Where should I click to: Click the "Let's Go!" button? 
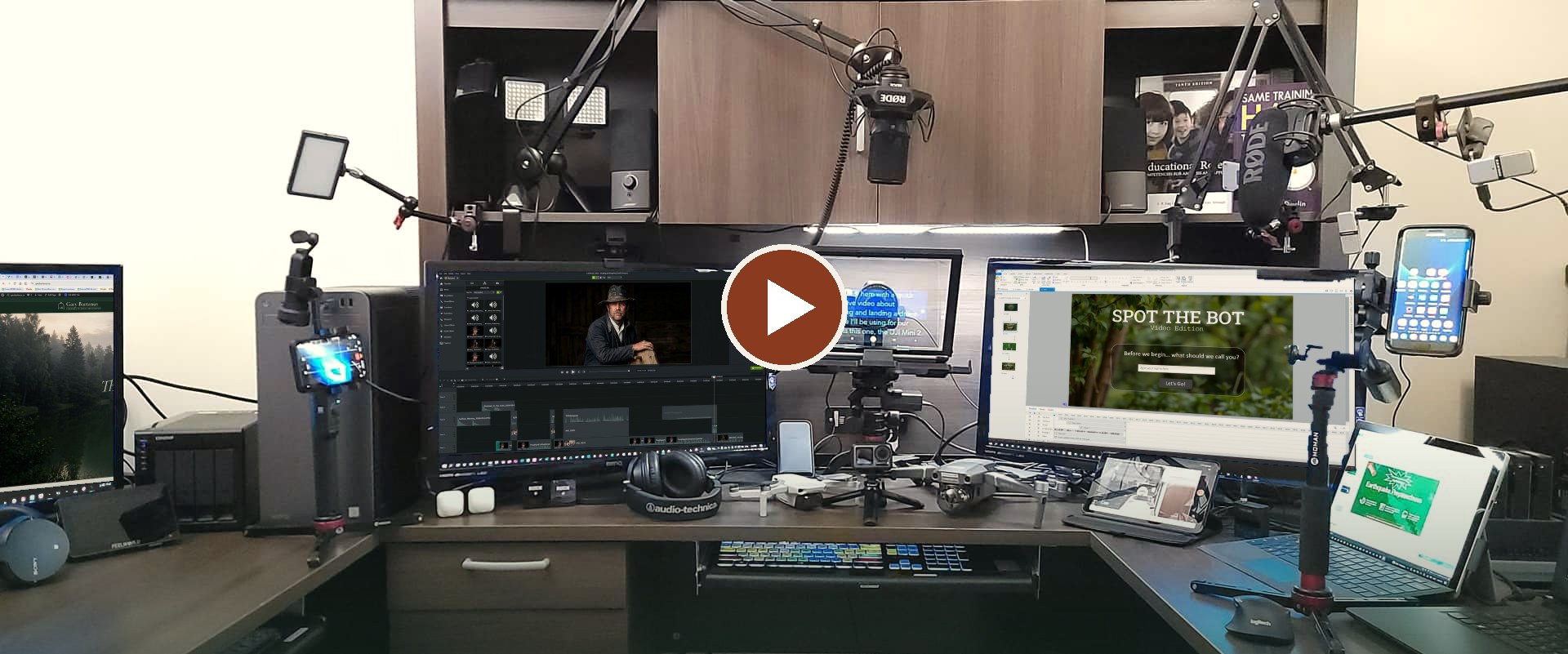(1175, 383)
